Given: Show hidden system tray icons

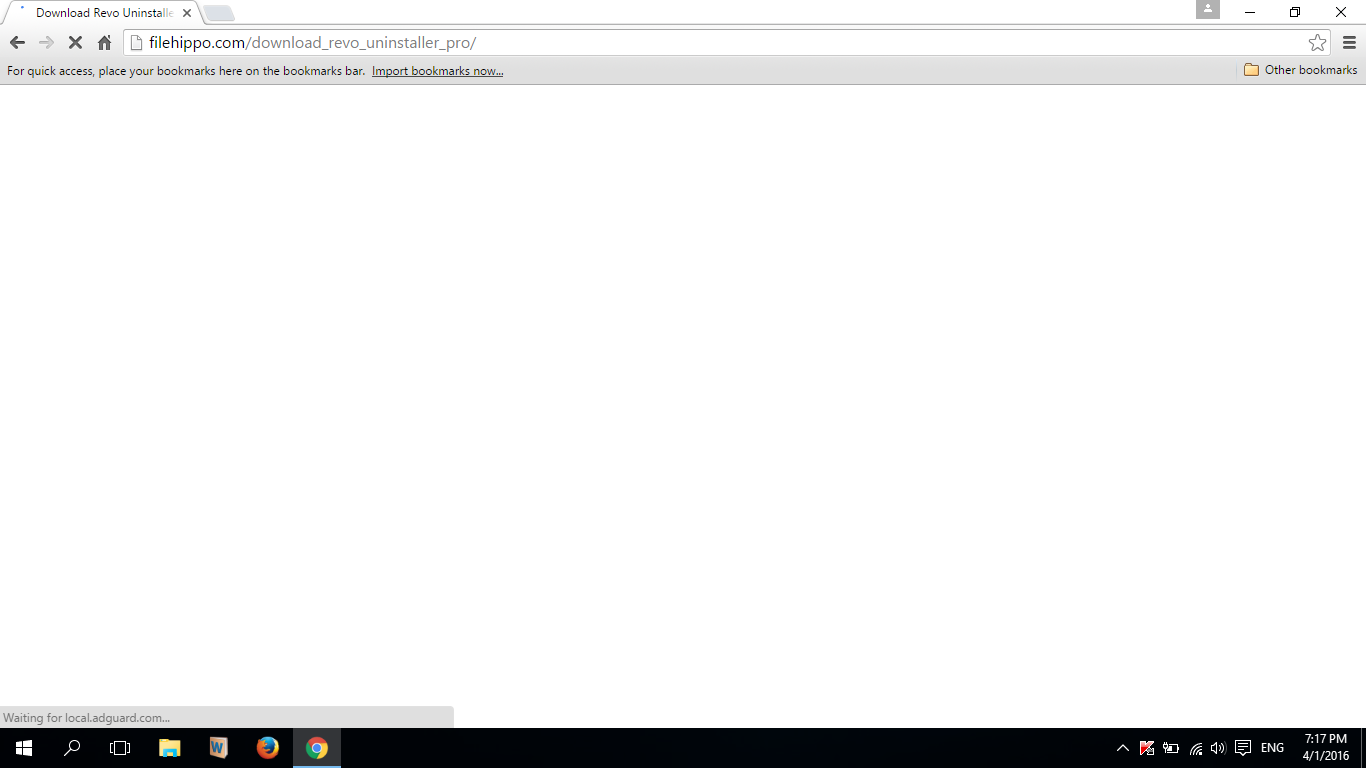Looking at the screenshot, I should [1122, 748].
